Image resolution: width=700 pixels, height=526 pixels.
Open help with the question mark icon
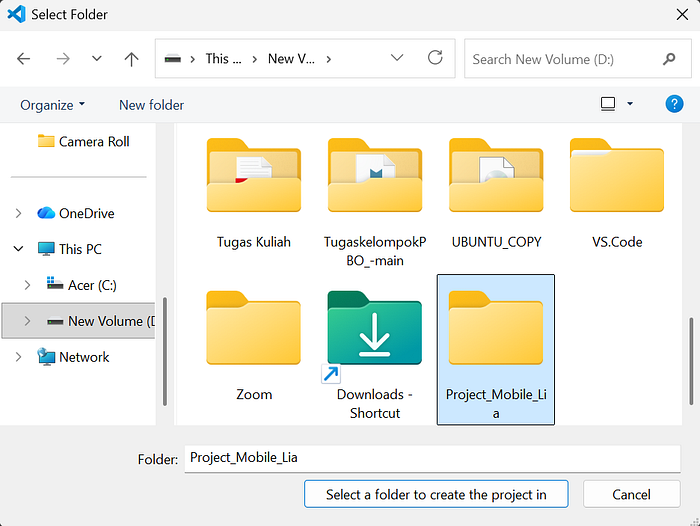[x=674, y=104]
